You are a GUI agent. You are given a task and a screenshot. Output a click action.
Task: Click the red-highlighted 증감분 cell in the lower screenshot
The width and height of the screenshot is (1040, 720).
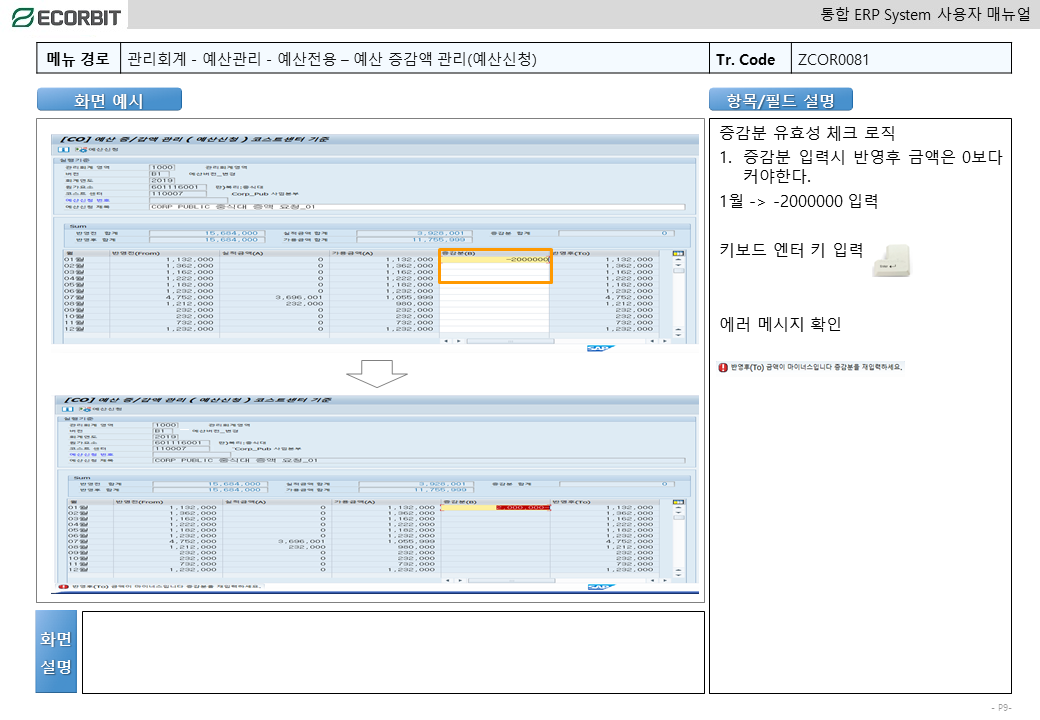tap(522, 508)
